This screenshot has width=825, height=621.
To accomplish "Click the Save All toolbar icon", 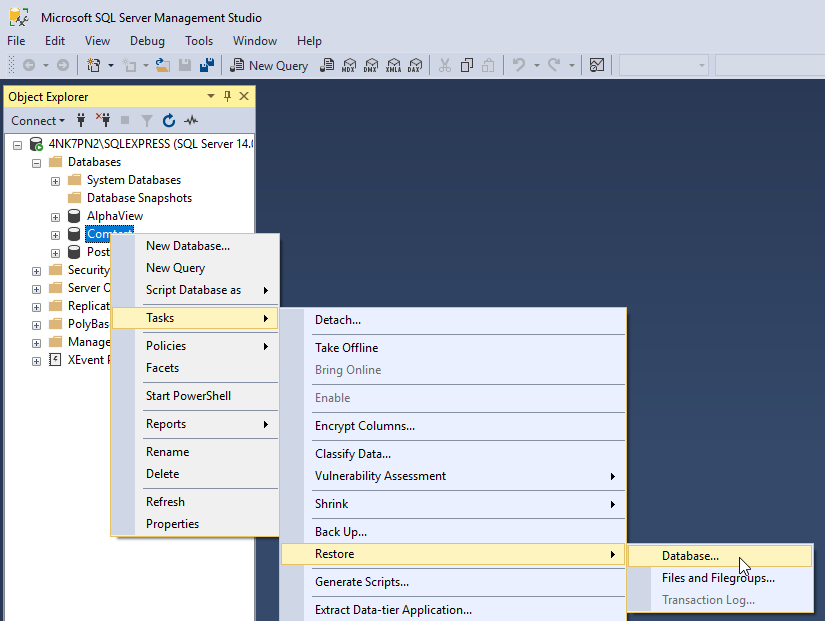I will pyautogui.click(x=206, y=65).
